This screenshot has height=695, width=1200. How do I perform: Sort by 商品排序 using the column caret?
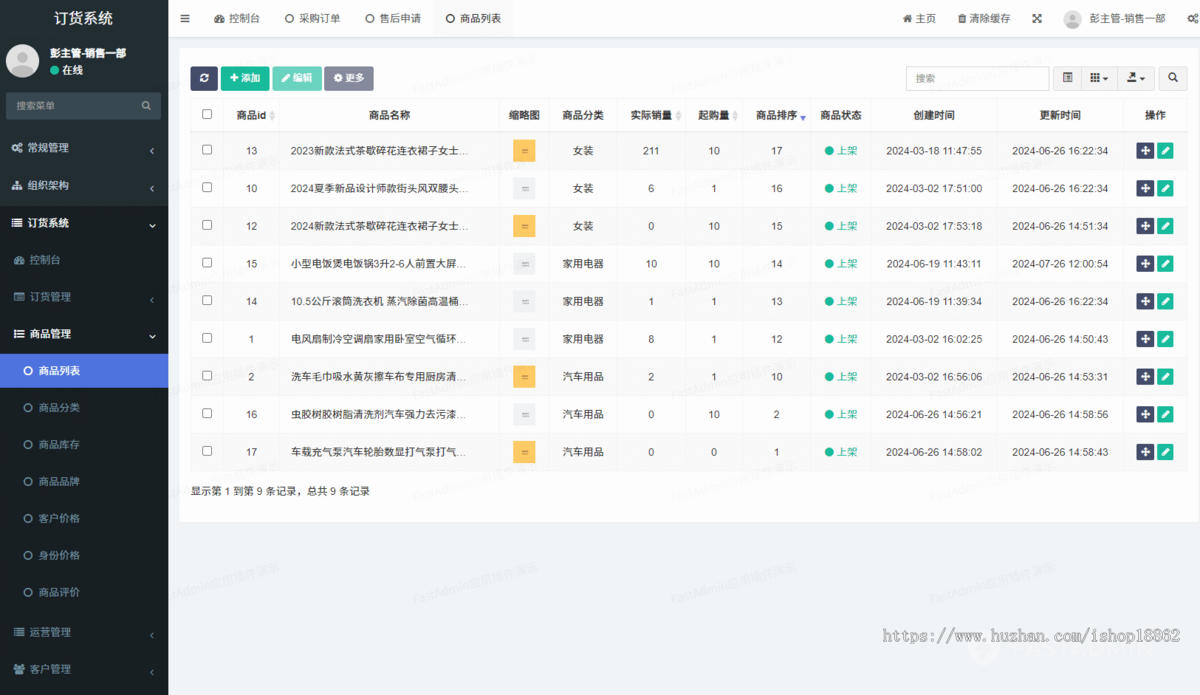(x=801, y=115)
